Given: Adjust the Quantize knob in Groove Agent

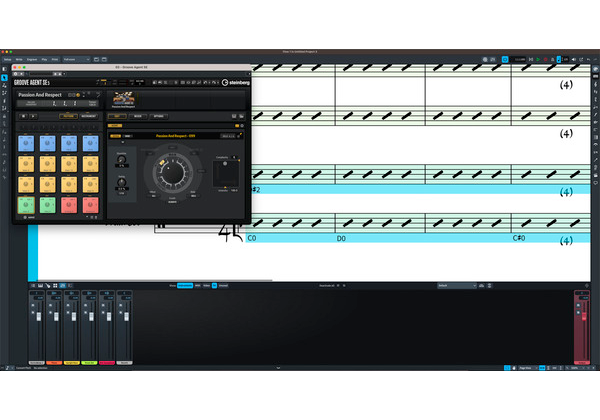Looking at the screenshot, I should pos(121,160).
